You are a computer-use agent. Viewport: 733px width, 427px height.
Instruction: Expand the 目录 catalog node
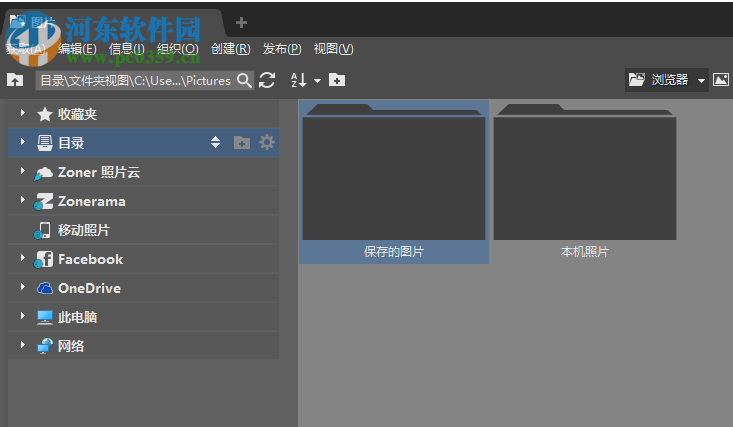point(22,142)
